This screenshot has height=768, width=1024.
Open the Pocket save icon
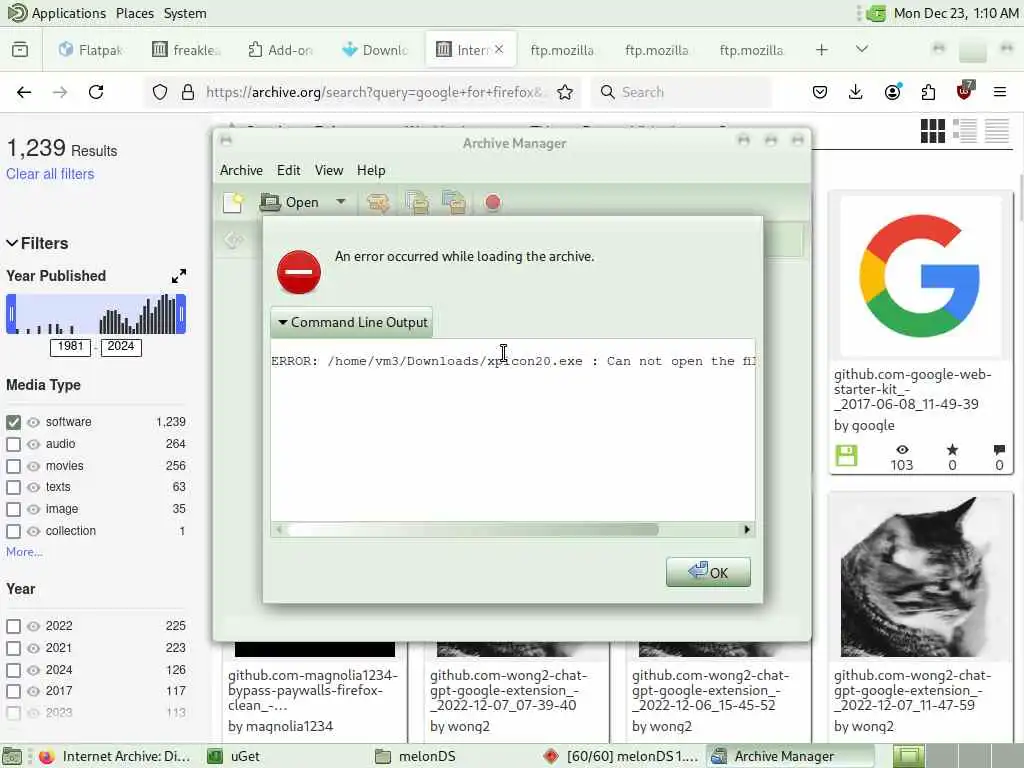(x=820, y=92)
